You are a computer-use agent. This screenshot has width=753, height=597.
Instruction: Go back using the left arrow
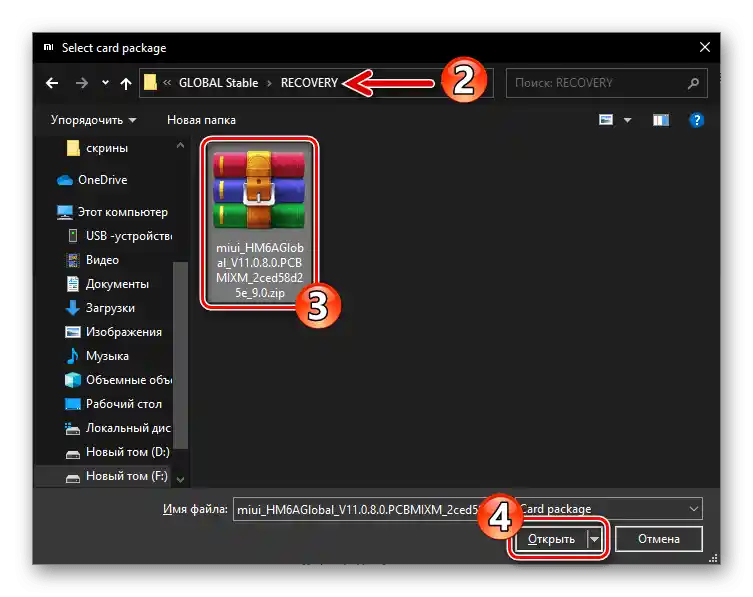click(x=52, y=83)
